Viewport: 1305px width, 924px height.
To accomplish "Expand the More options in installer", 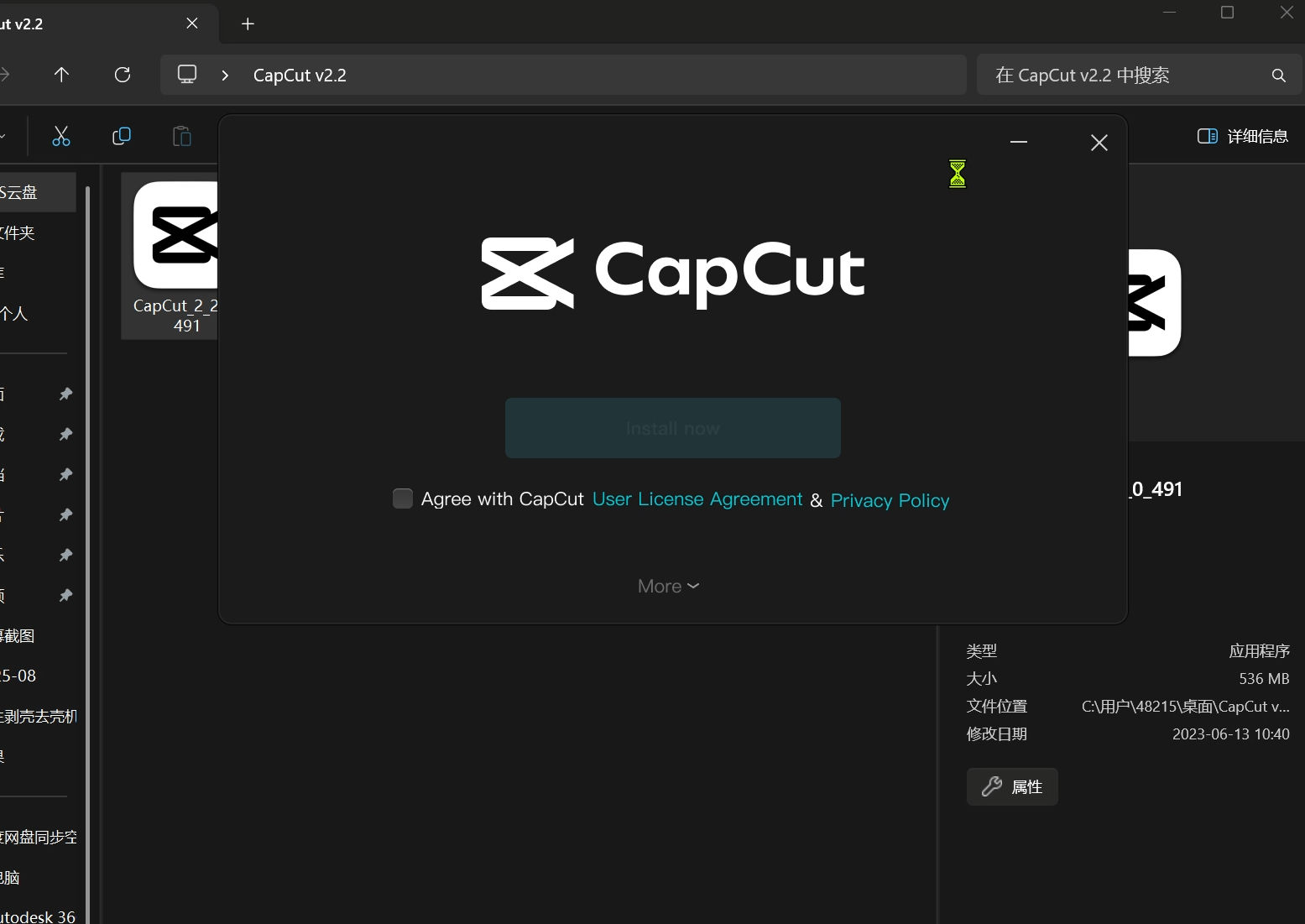I will click(668, 587).
